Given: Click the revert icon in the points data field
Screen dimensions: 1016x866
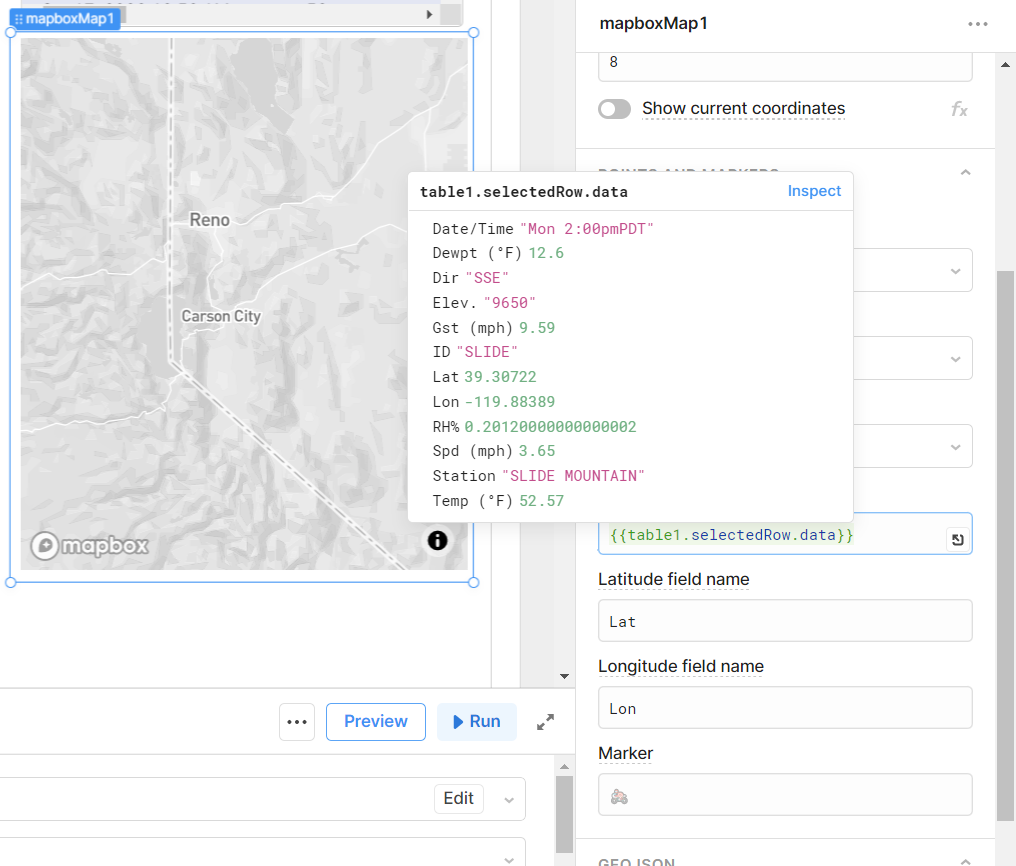Looking at the screenshot, I should [957, 537].
